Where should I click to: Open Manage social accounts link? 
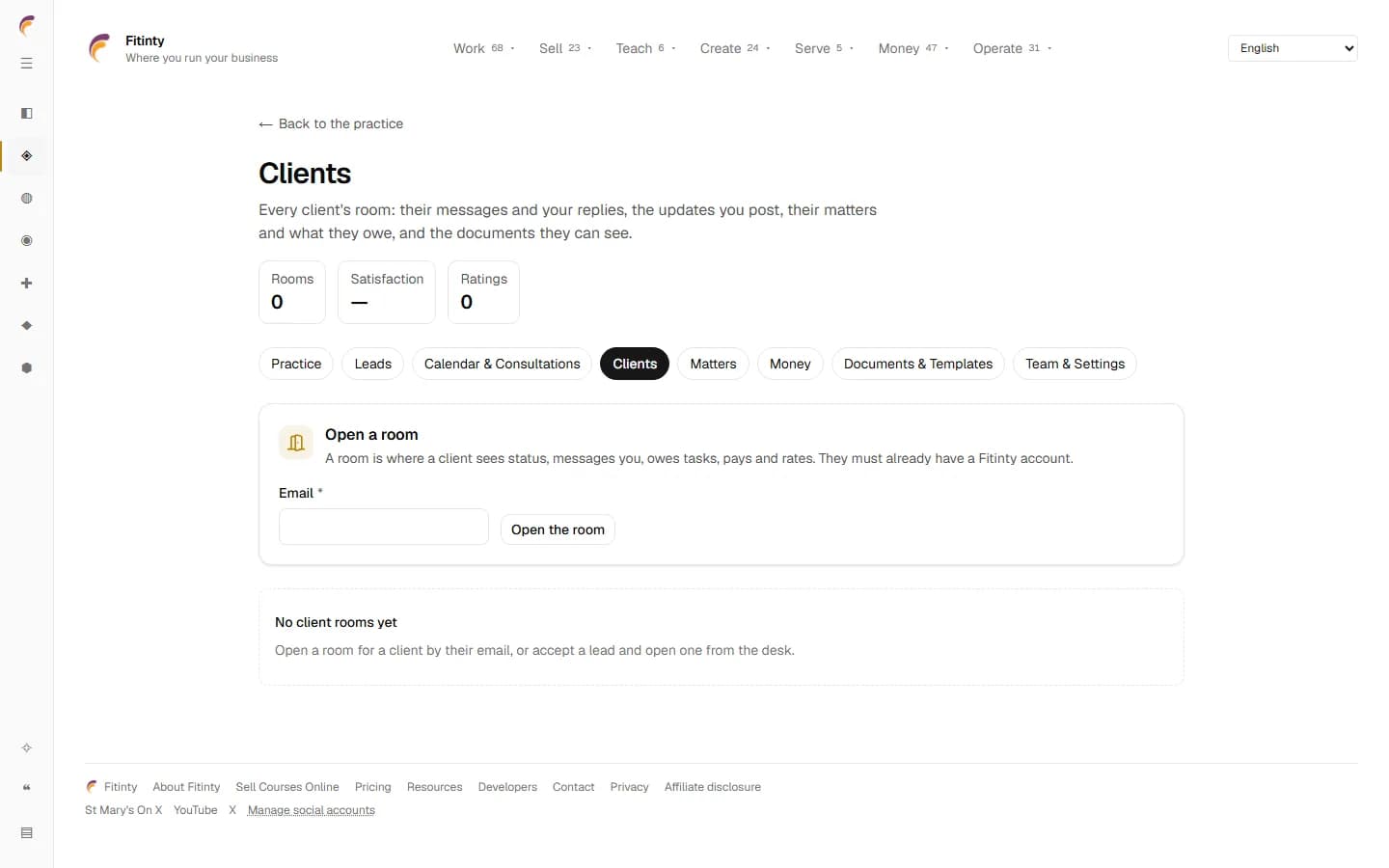(x=311, y=810)
